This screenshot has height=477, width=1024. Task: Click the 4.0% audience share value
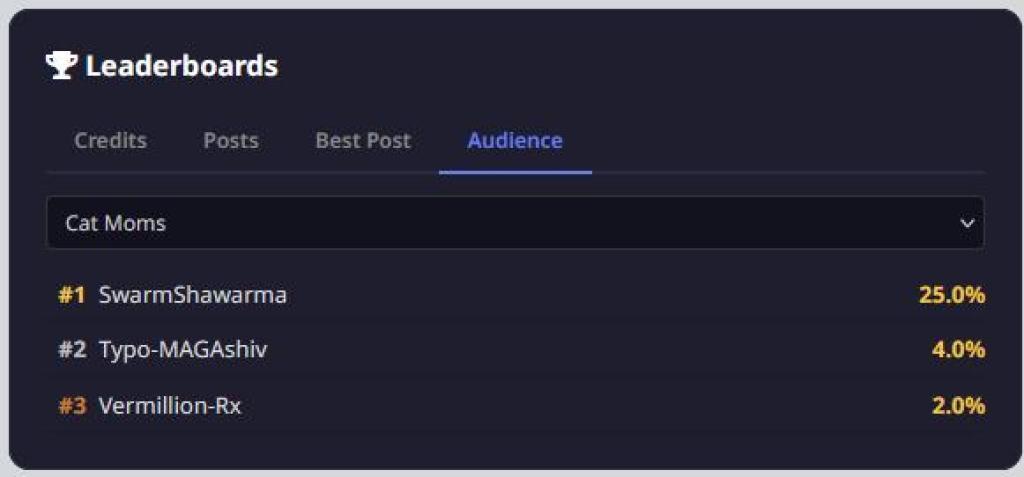click(958, 350)
